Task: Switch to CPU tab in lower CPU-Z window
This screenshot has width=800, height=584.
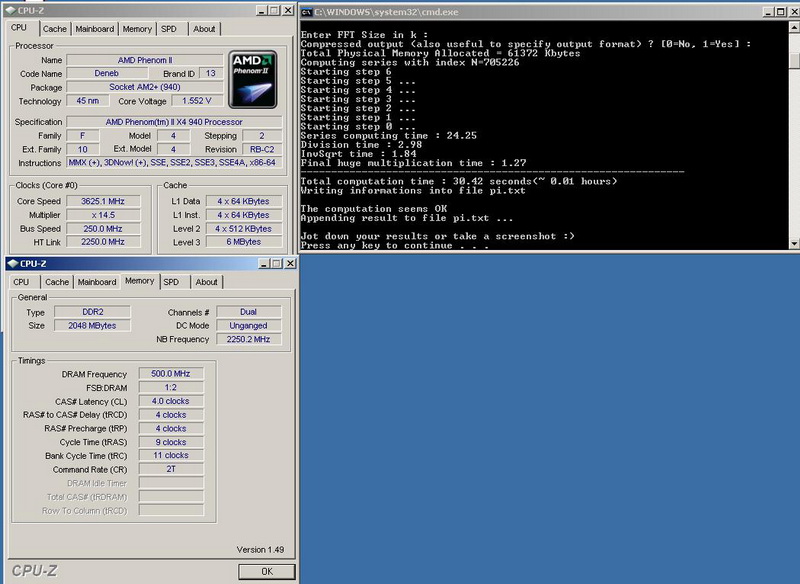Action: 21,282
